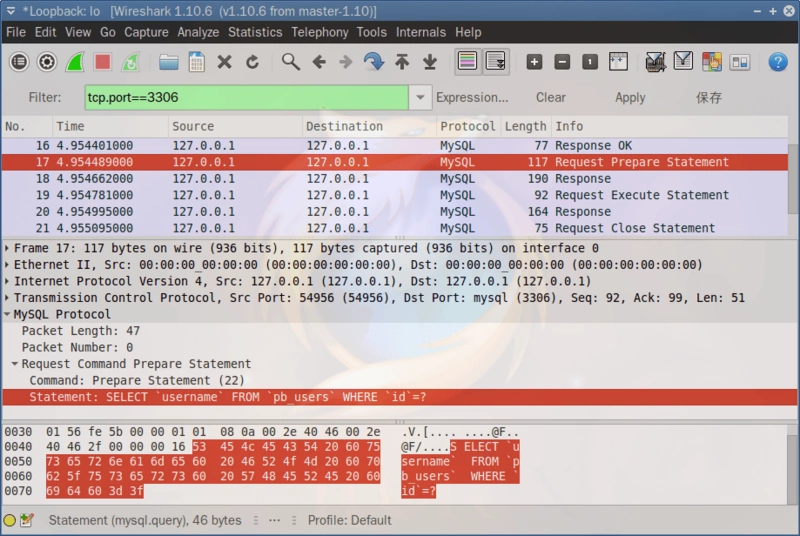
Task: Open the blue help question icon
Action: (778, 62)
